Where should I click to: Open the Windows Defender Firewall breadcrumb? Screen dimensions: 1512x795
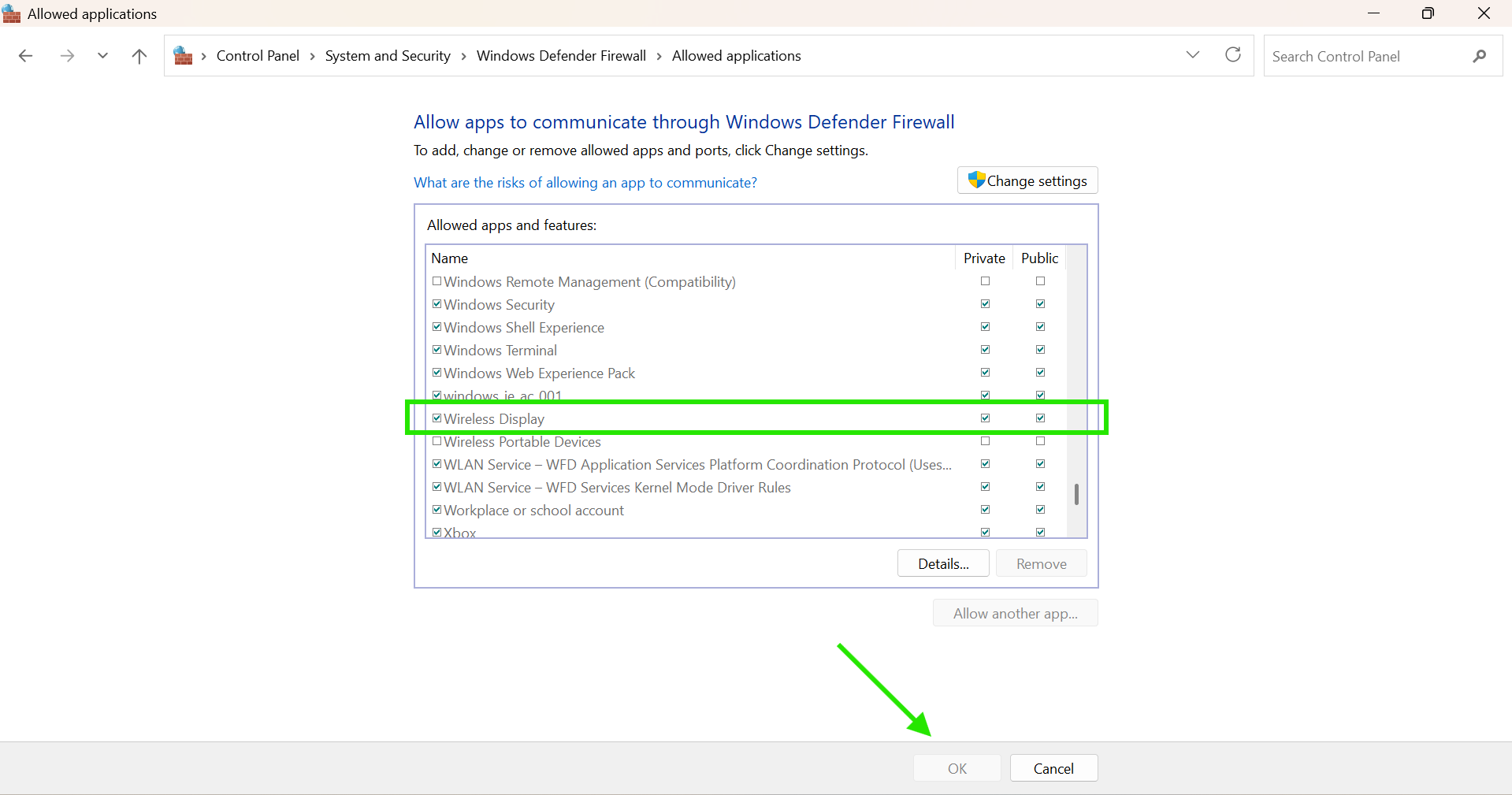[x=561, y=56]
